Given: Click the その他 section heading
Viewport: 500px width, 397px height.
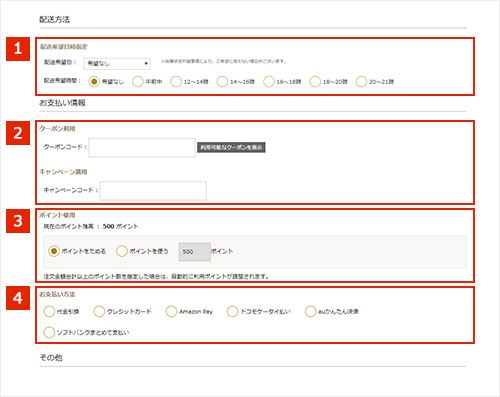Looking at the screenshot, I should 51,358.
